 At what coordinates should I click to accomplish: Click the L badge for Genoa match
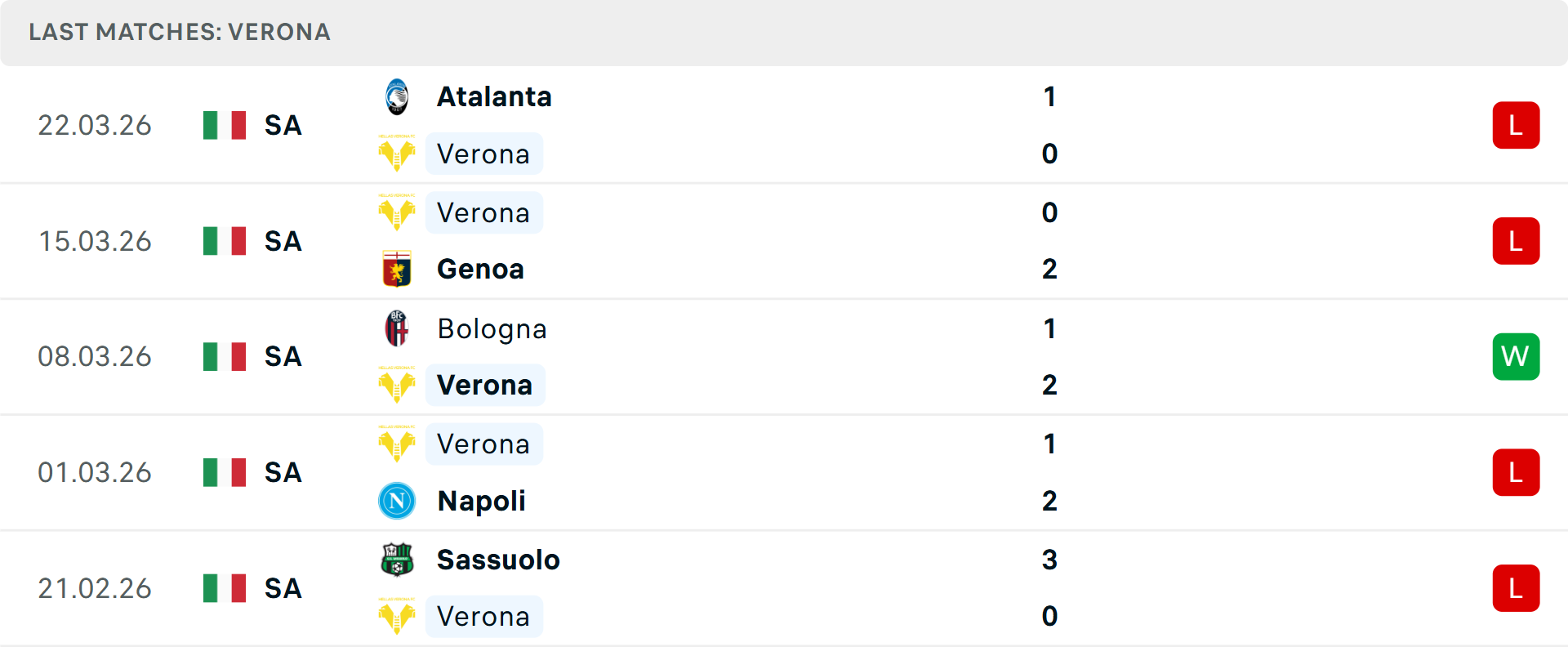point(1516,241)
